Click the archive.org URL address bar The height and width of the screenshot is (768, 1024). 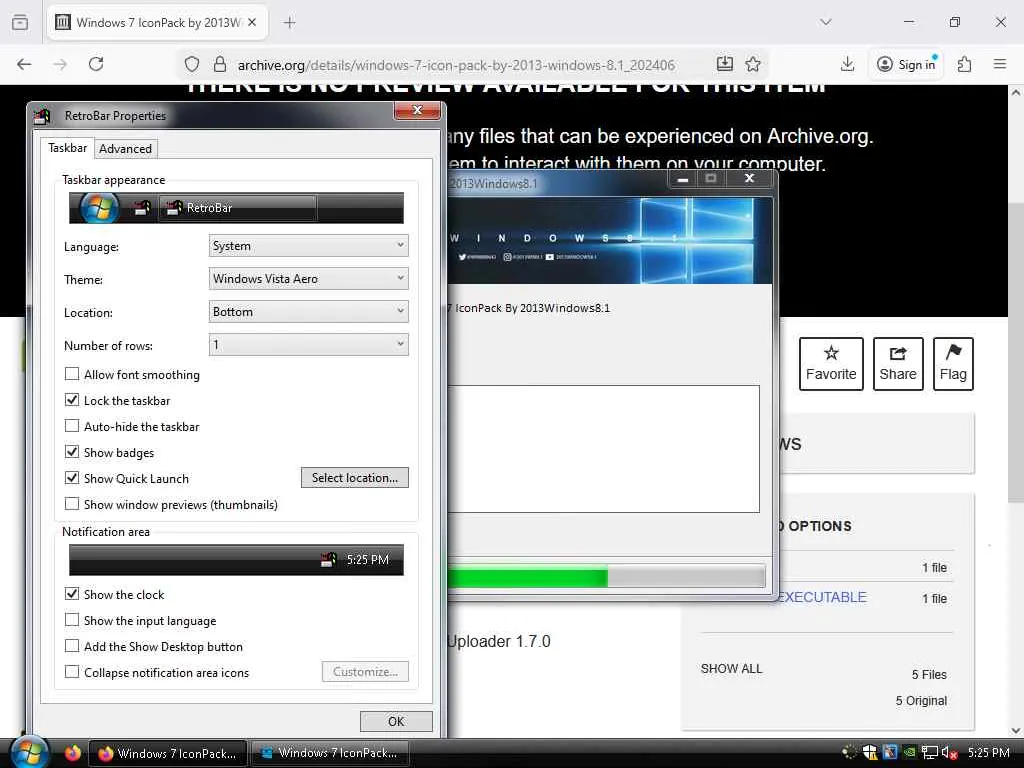(456, 65)
